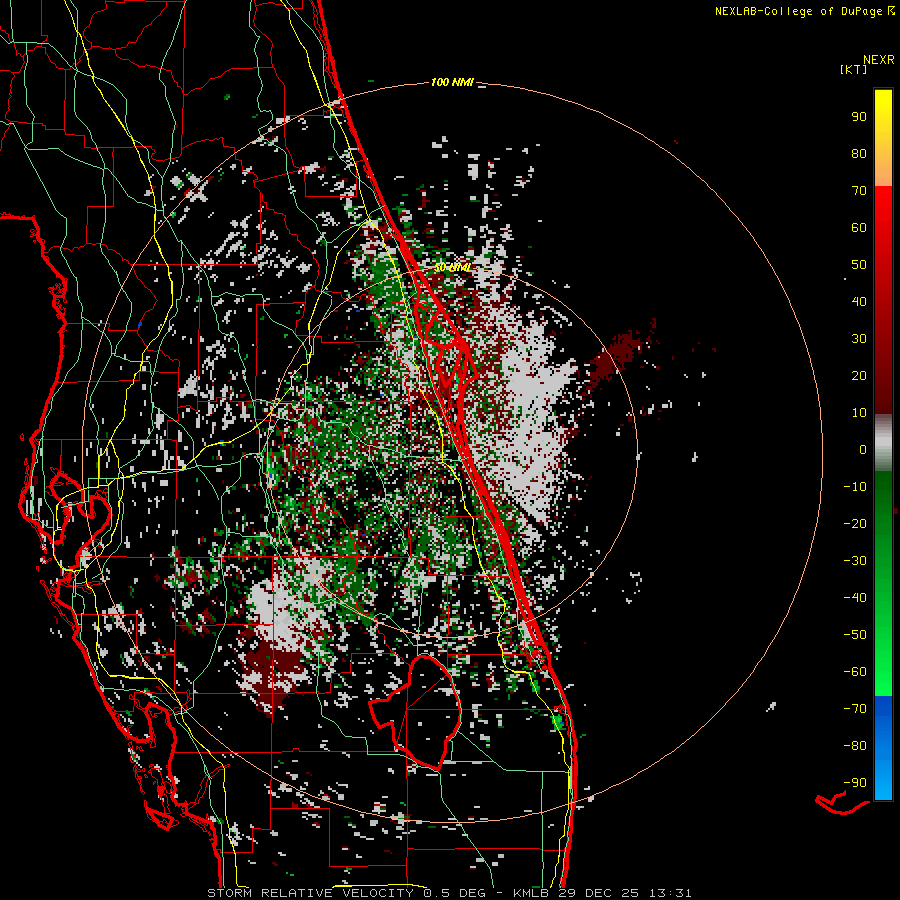Screen dimensions: 900x900
Task: Click the positive 90 velocity scale label
Action: coord(859,117)
